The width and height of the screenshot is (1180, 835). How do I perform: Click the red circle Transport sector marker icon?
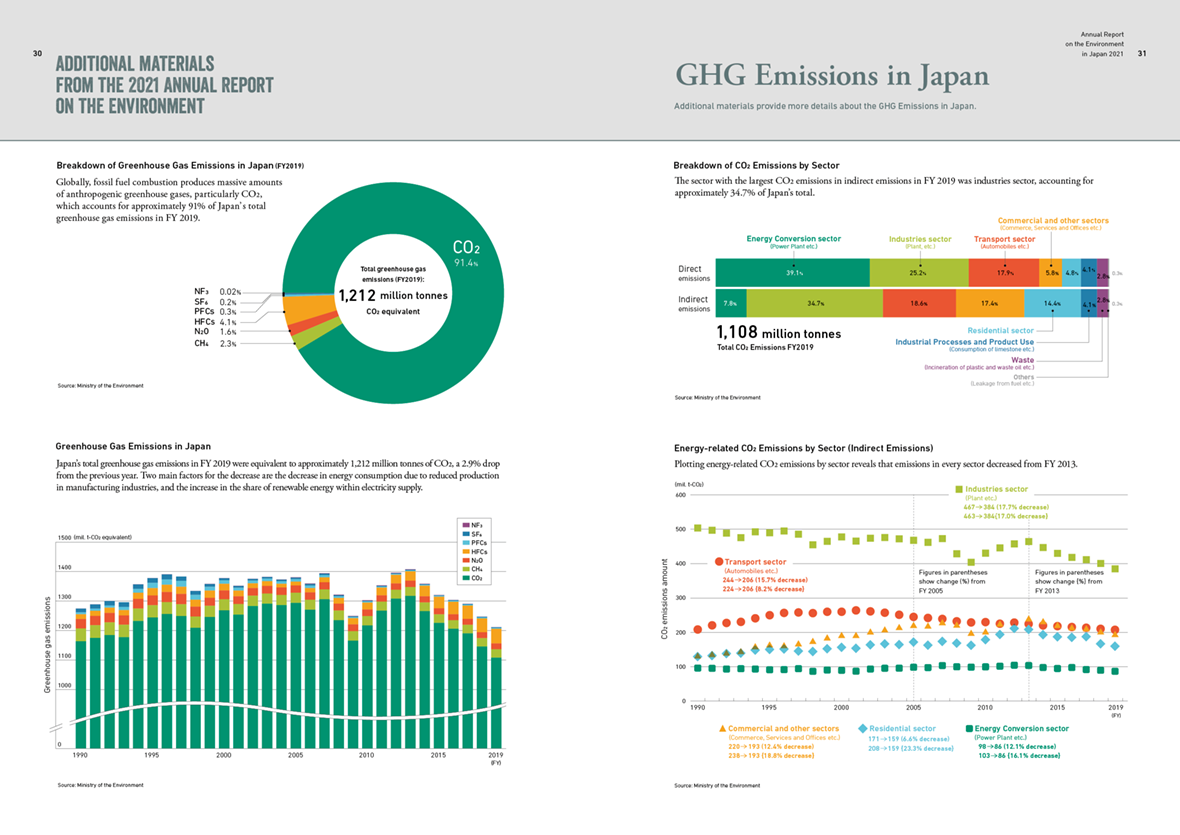tap(718, 562)
